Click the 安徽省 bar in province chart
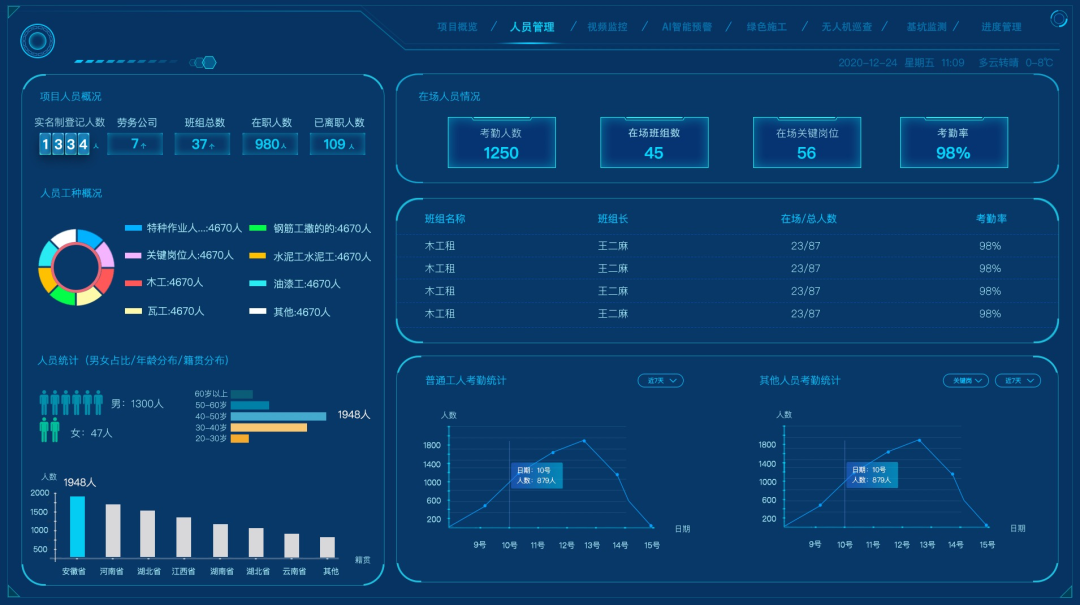The height and width of the screenshot is (605, 1080). pos(77,527)
